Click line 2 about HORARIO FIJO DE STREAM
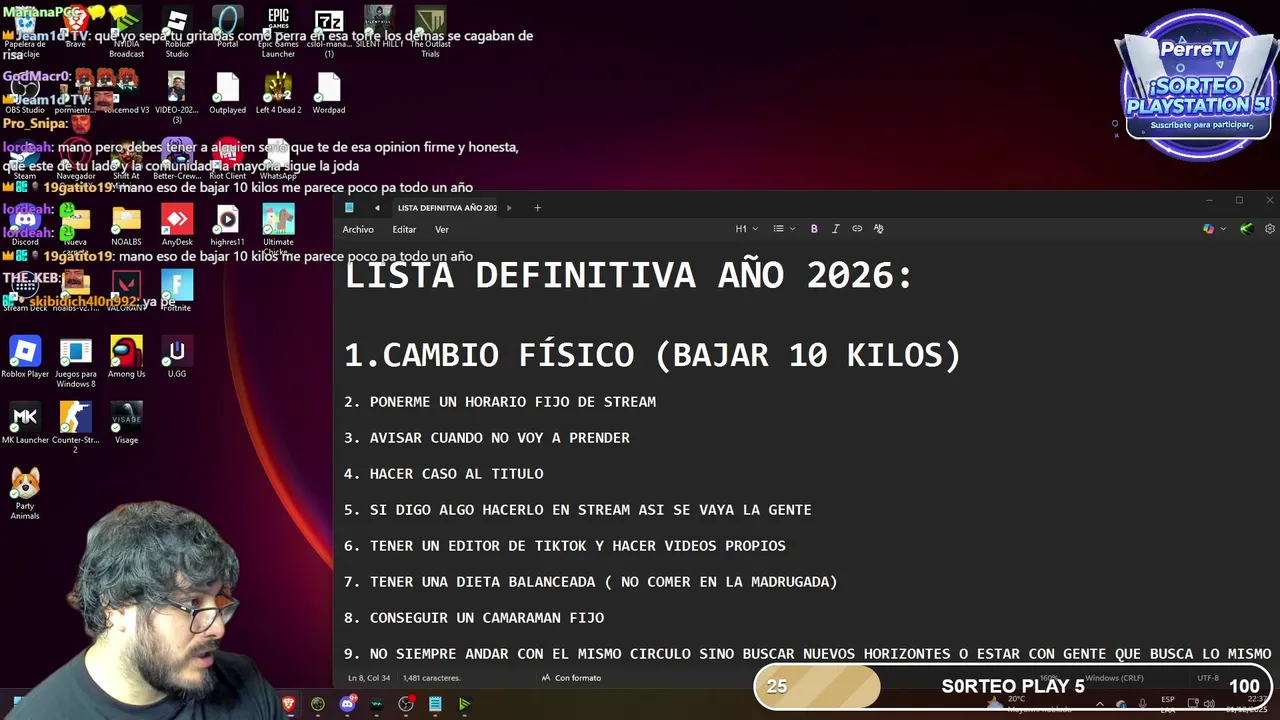 (x=500, y=402)
